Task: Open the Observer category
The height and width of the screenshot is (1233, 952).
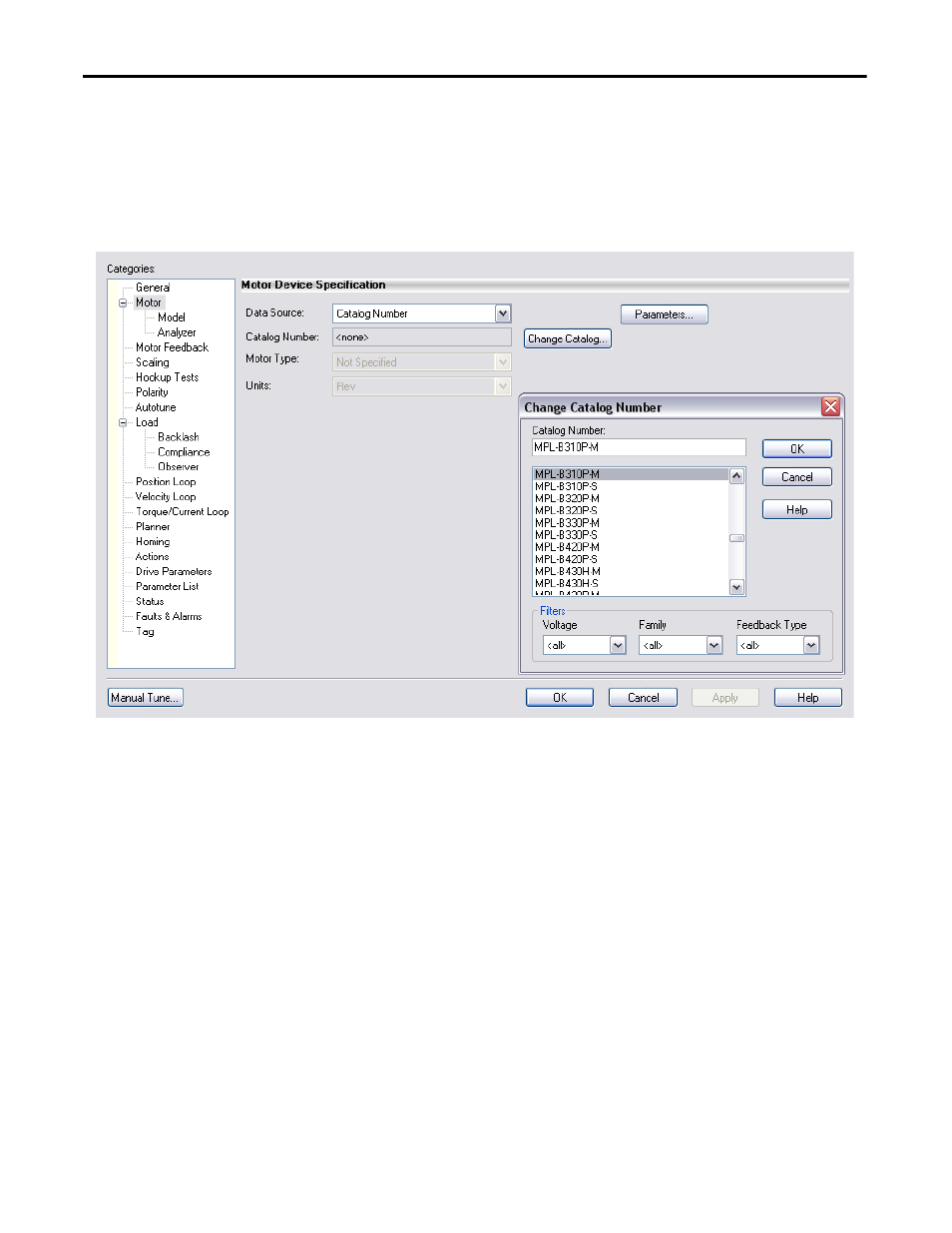Action: point(178,466)
